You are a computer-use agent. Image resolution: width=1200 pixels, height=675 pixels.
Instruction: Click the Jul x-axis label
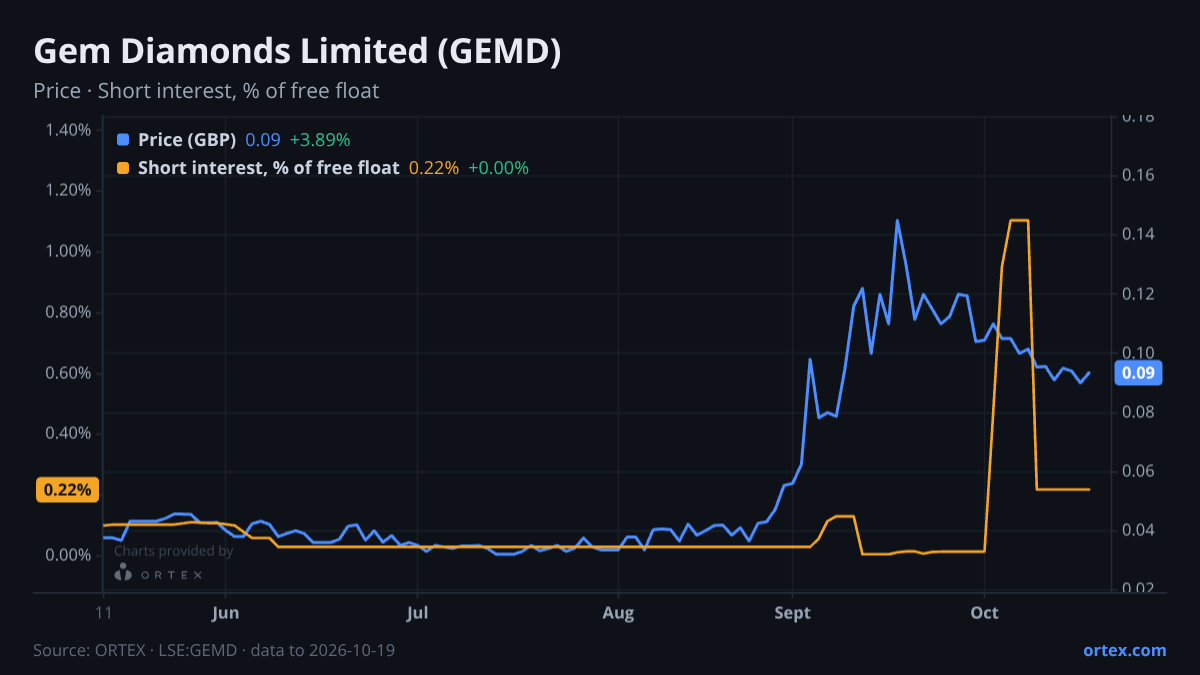418,613
